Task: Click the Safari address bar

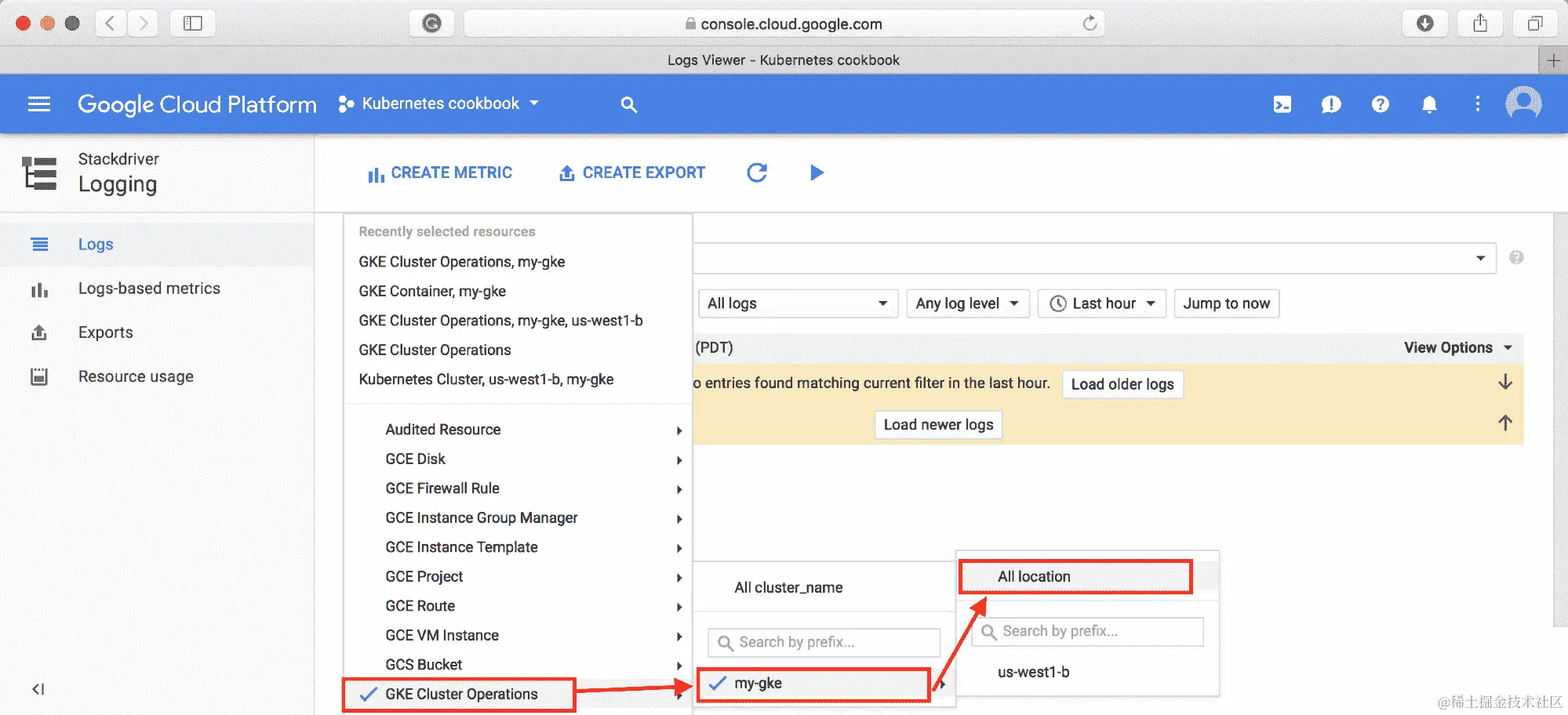Action: pos(784,24)
